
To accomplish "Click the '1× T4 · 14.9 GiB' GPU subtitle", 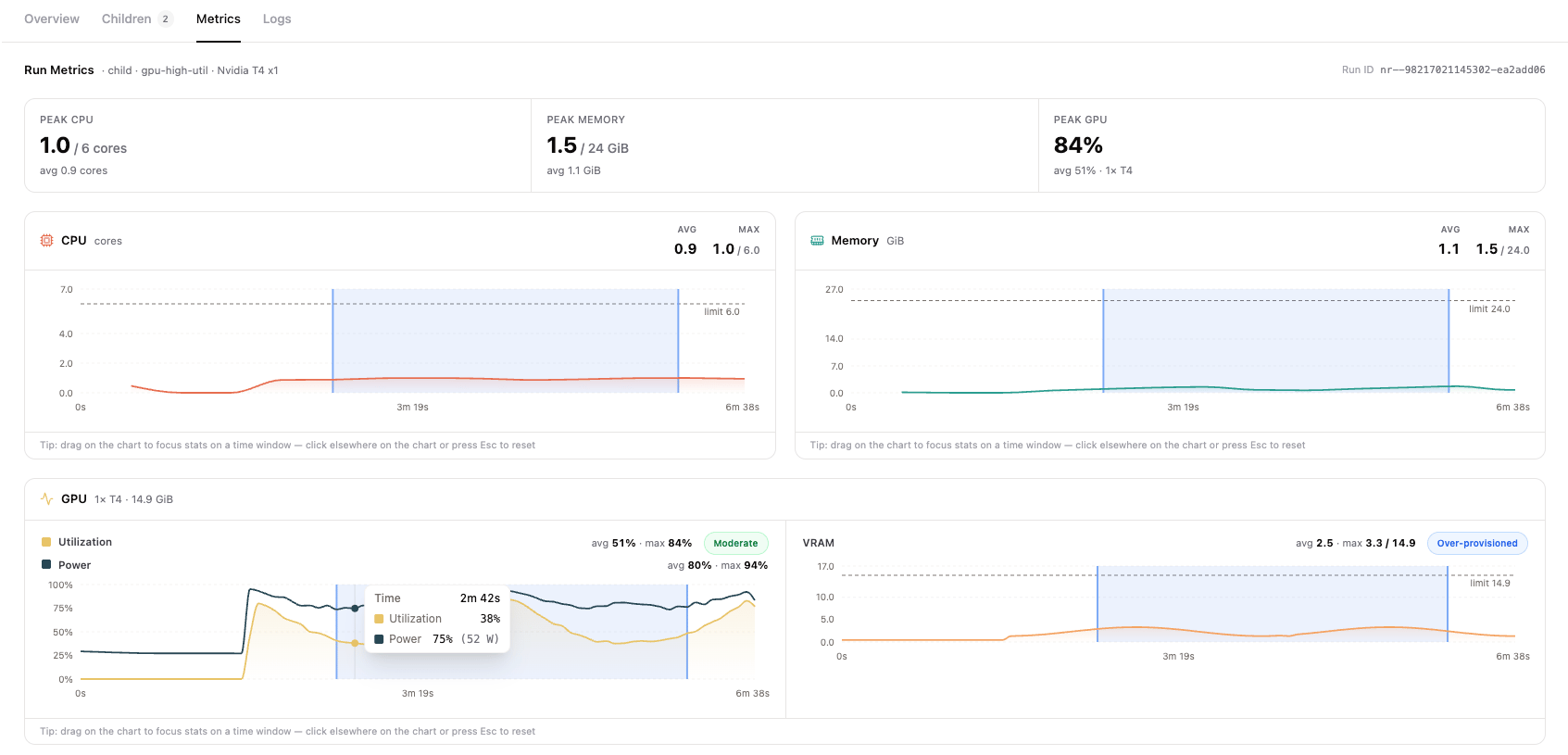I will (133, 499).
